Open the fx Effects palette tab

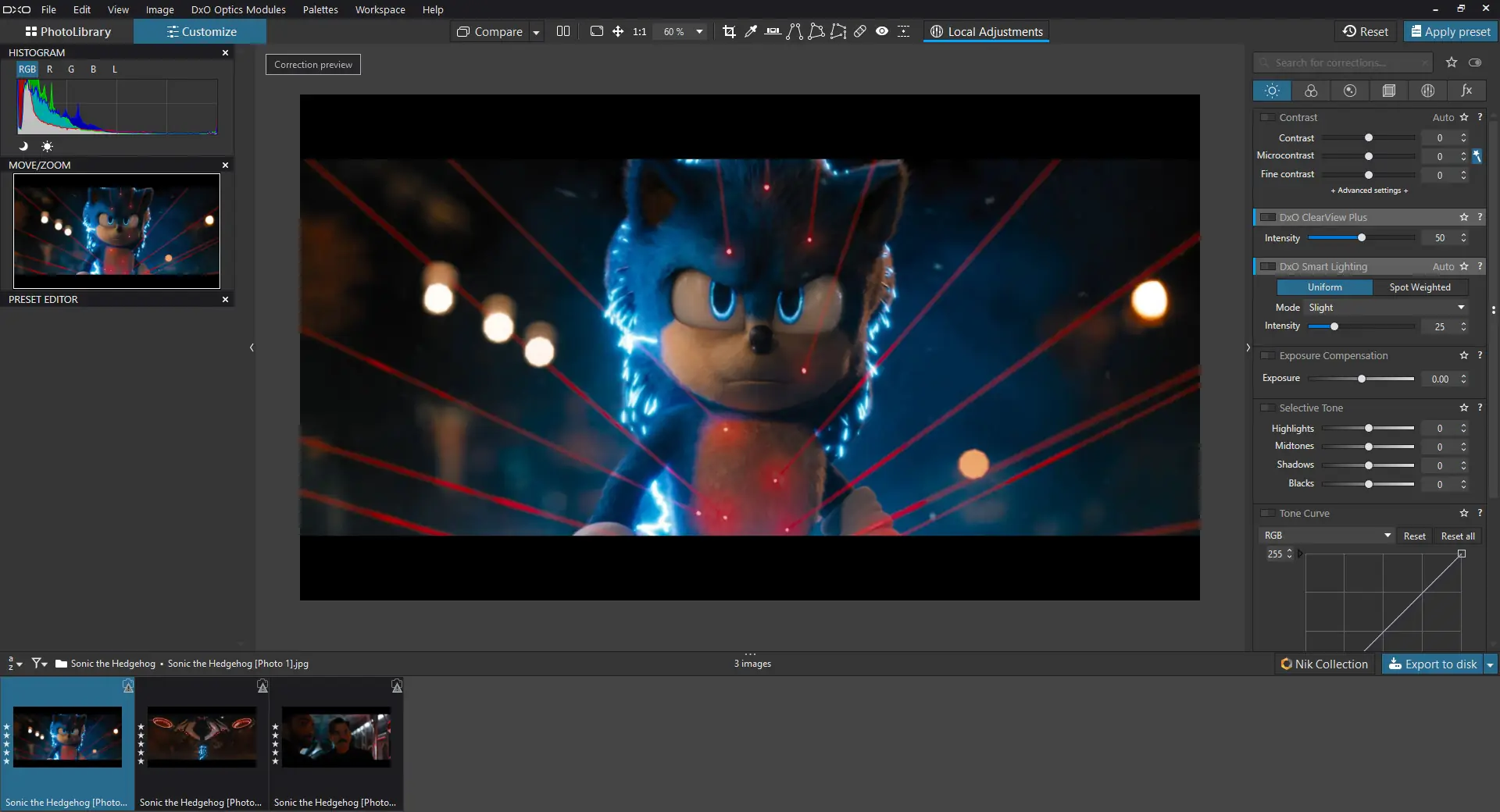pos(1466,91)
